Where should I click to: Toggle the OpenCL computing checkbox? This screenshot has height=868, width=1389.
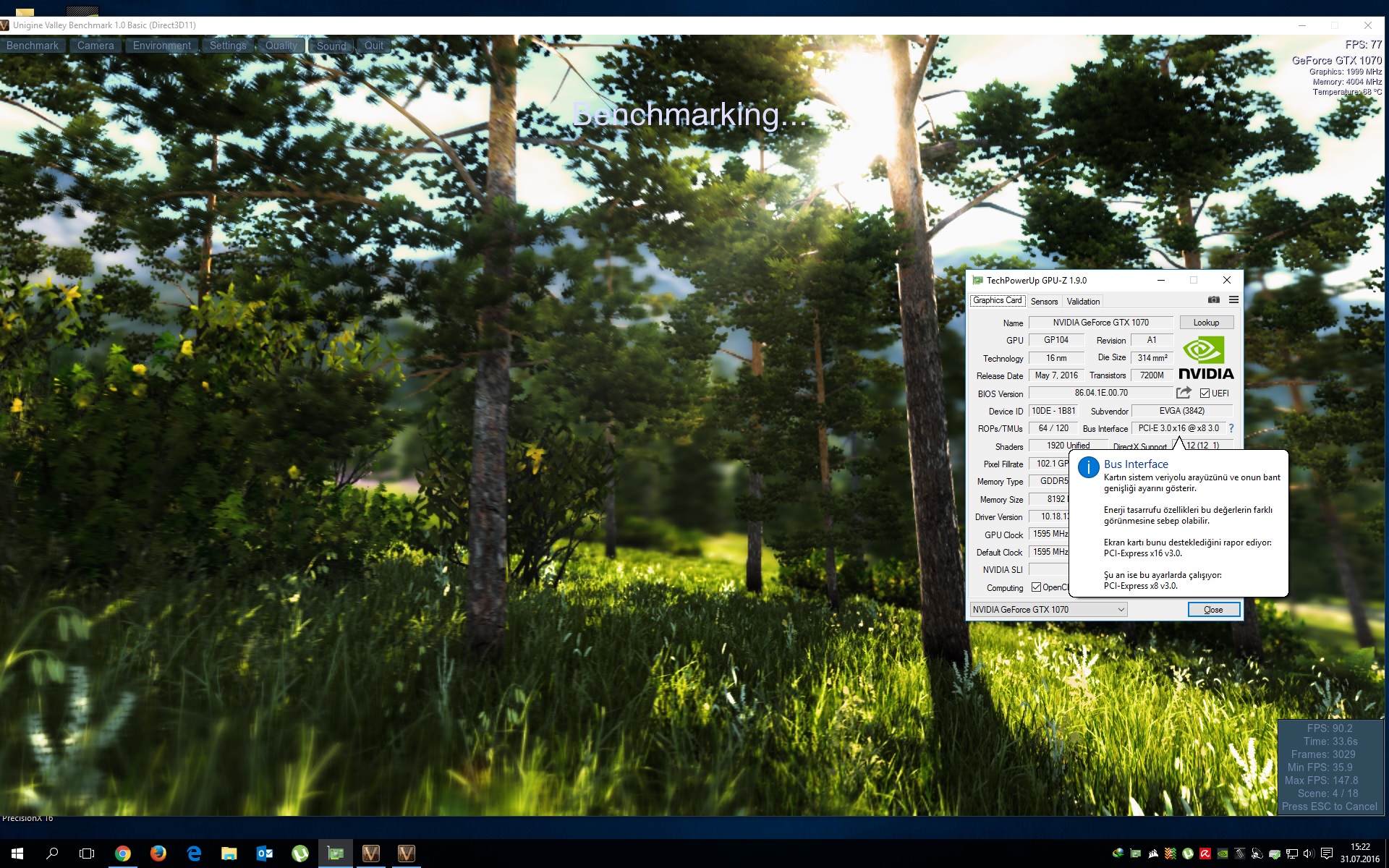coord(1036,587)
